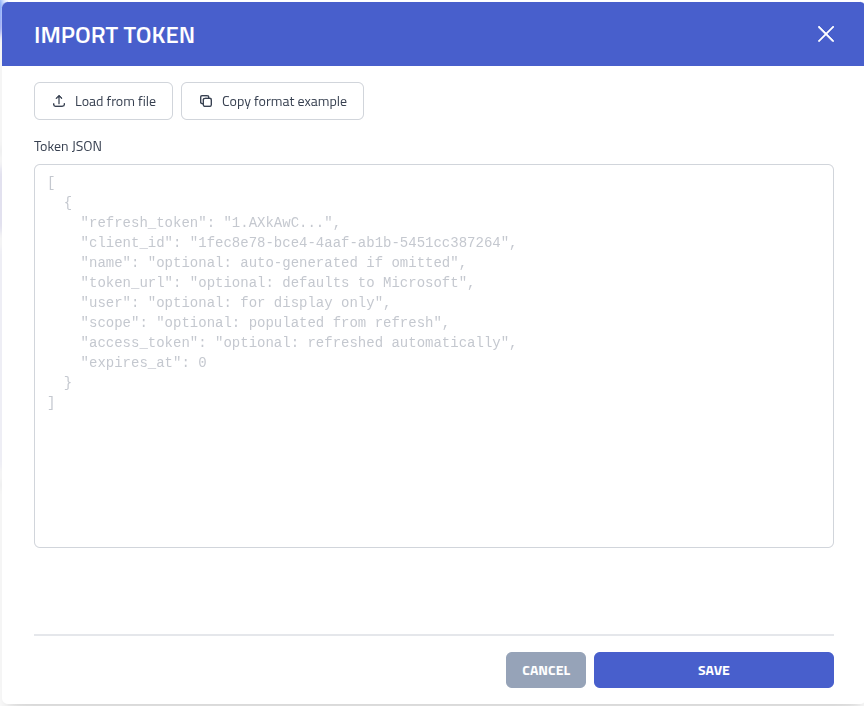864x706 pixels.
Task: Select the Load from file button
Action: 103,100
